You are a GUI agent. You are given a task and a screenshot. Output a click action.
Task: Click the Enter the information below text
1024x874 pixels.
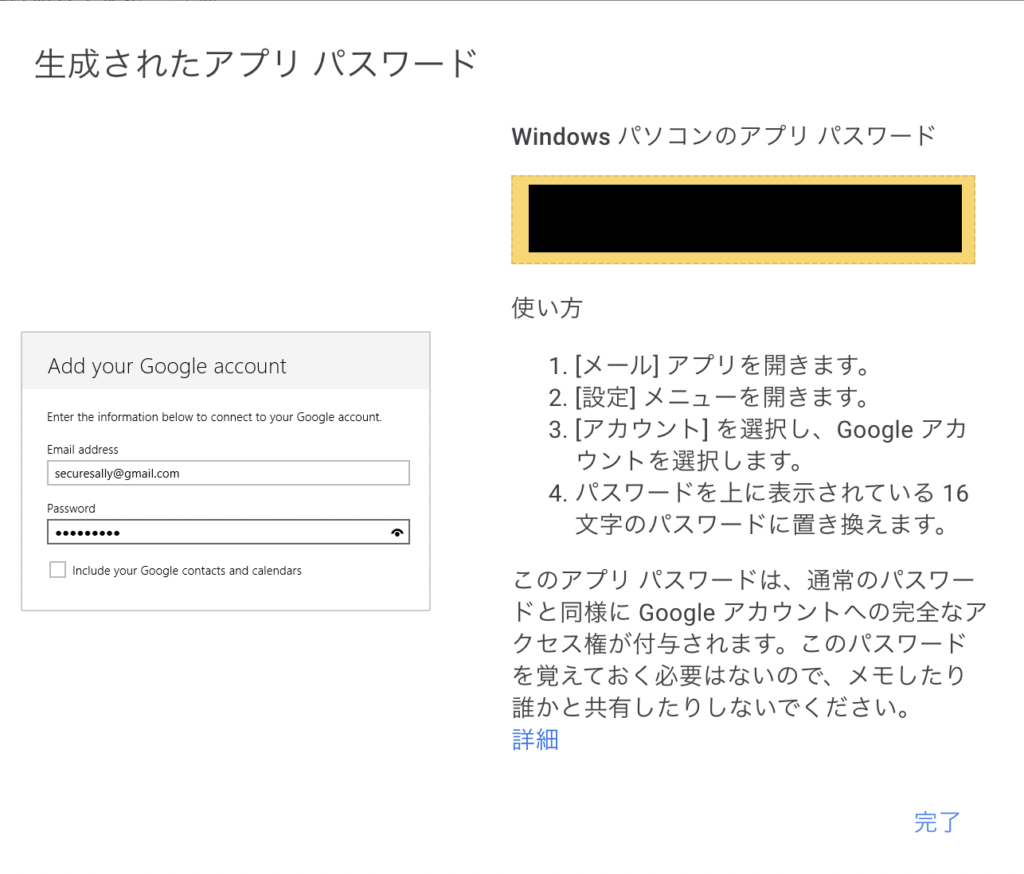tap(214, 417)
